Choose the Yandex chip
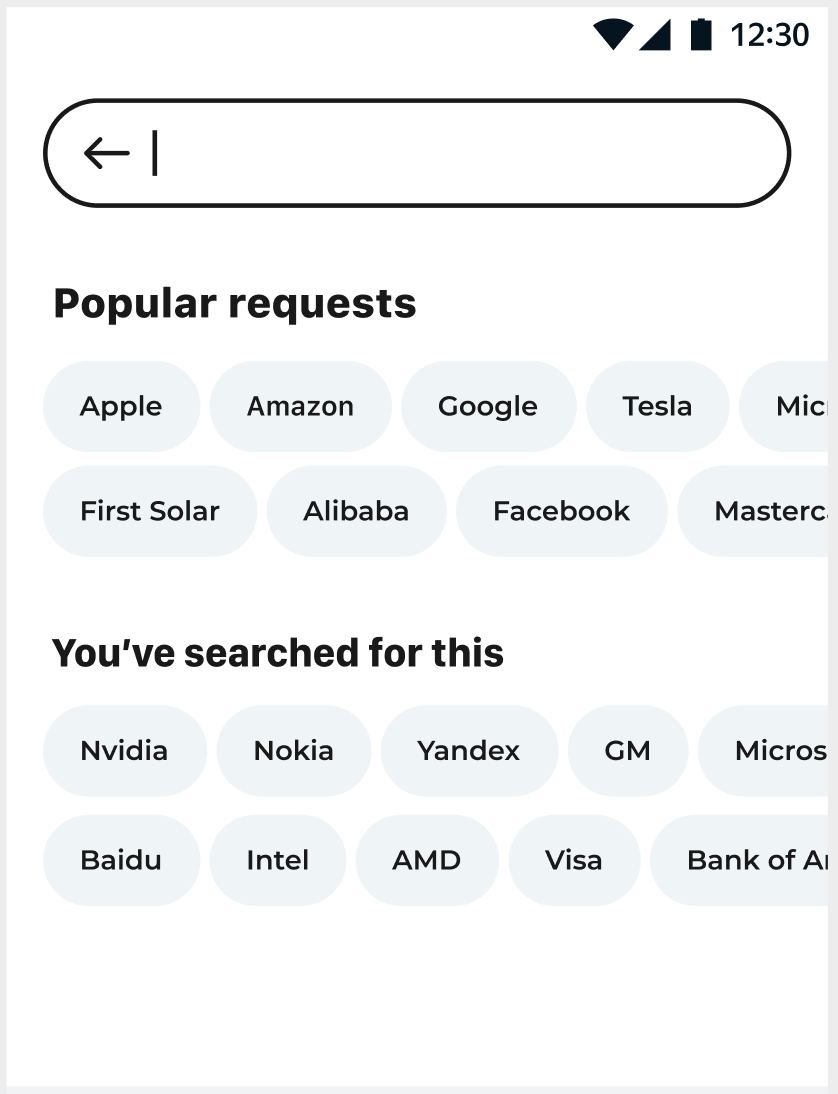Viewport: 838px width, 1094px height. (469, 751)
